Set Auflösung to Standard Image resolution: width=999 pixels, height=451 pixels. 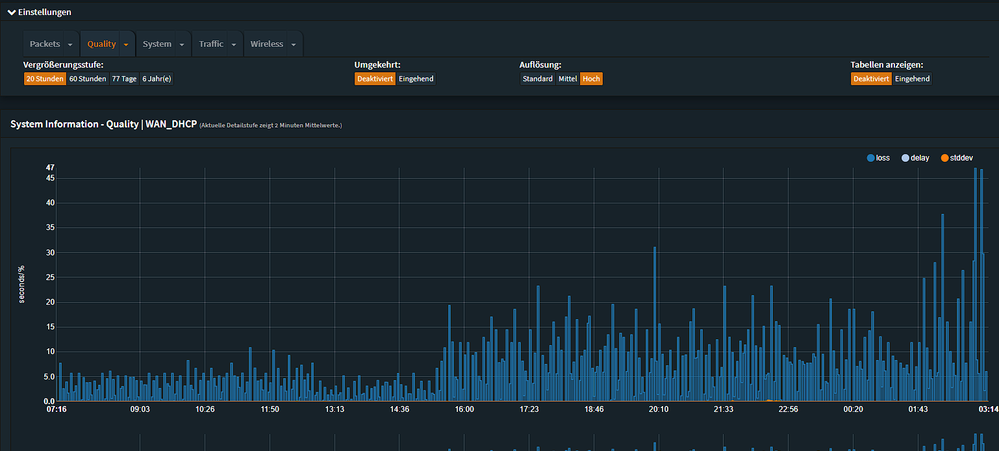[x=537, y=78]
